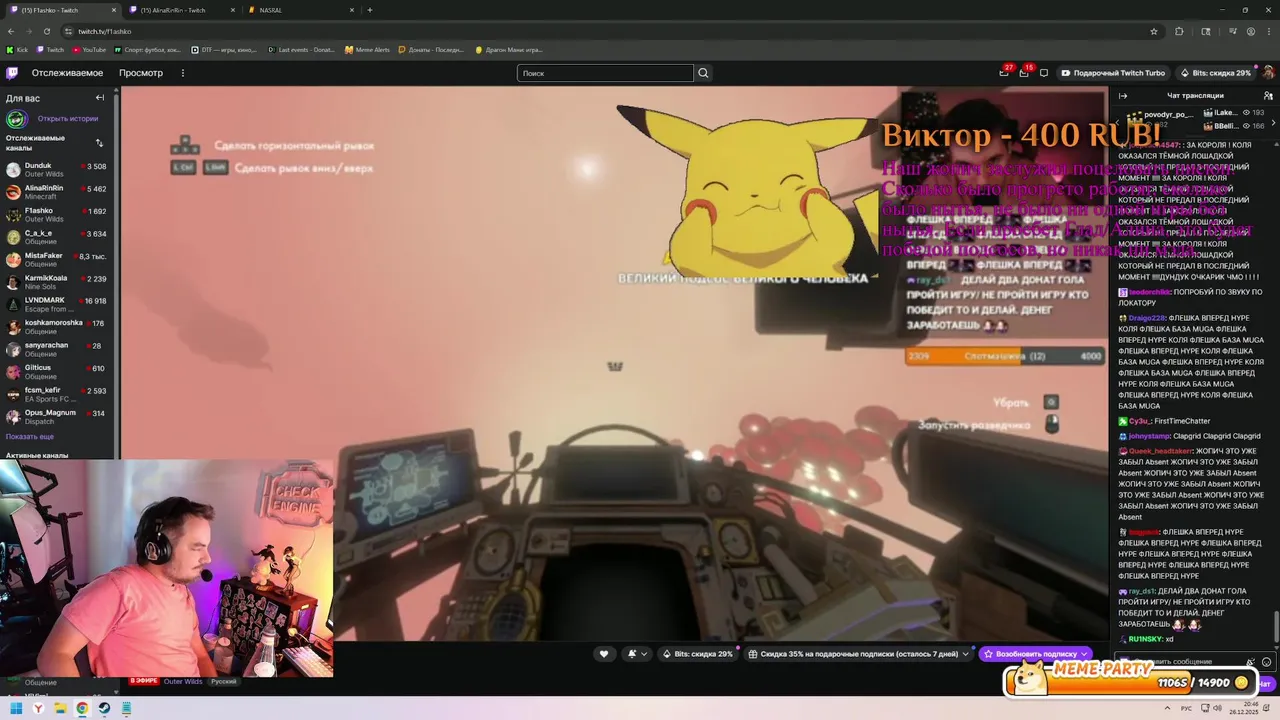Image resolution: width=1280 pixels, height=720 pixels.
Task: Sort followed channels with the arrows icon
Action: pos(99,143)
